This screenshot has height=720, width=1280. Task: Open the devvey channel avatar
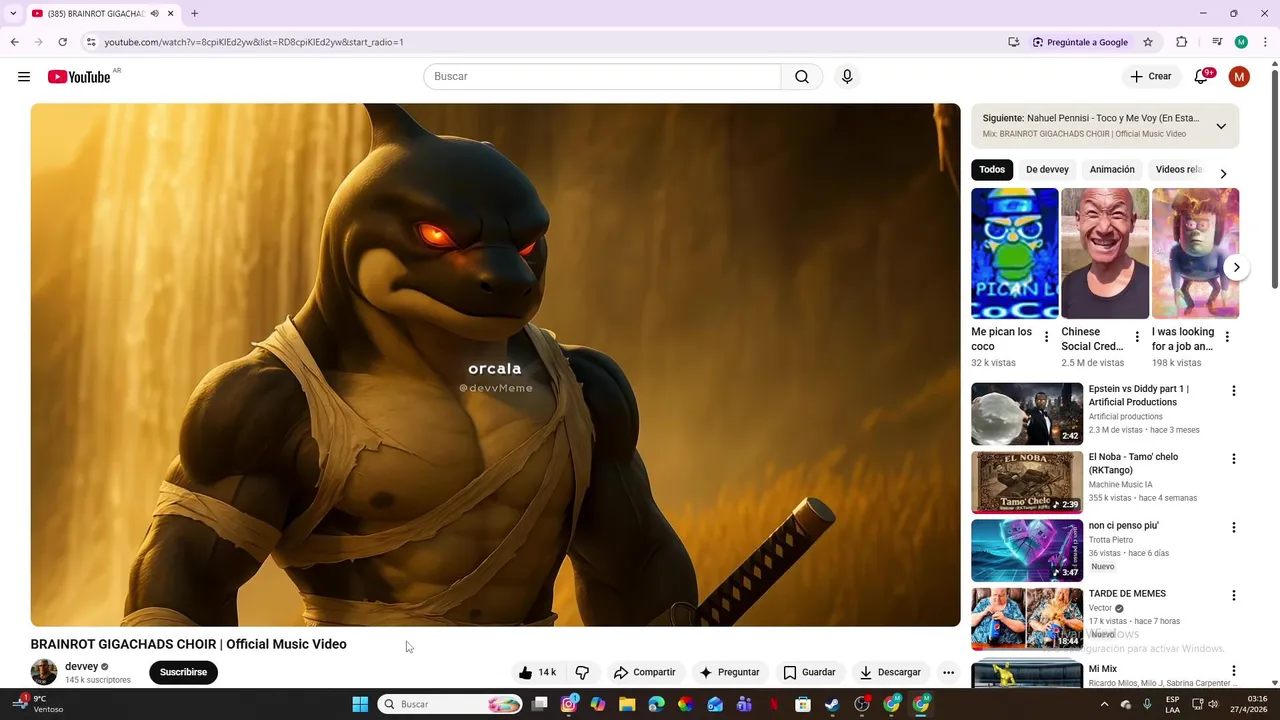pos(44,673)
